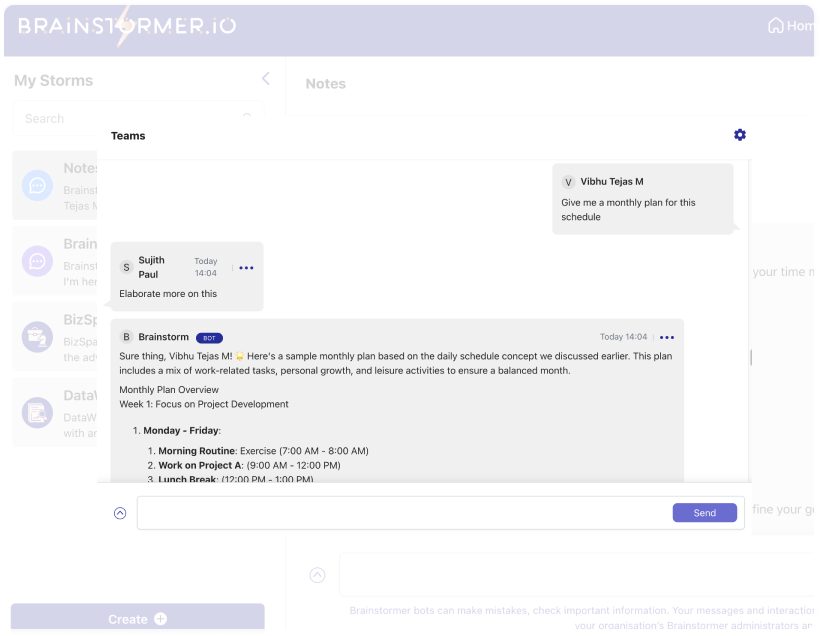Screen dimensions: 820x636
Task: Click the Teams chat scrollbar thumb
Action: click(x=751, y=358)
